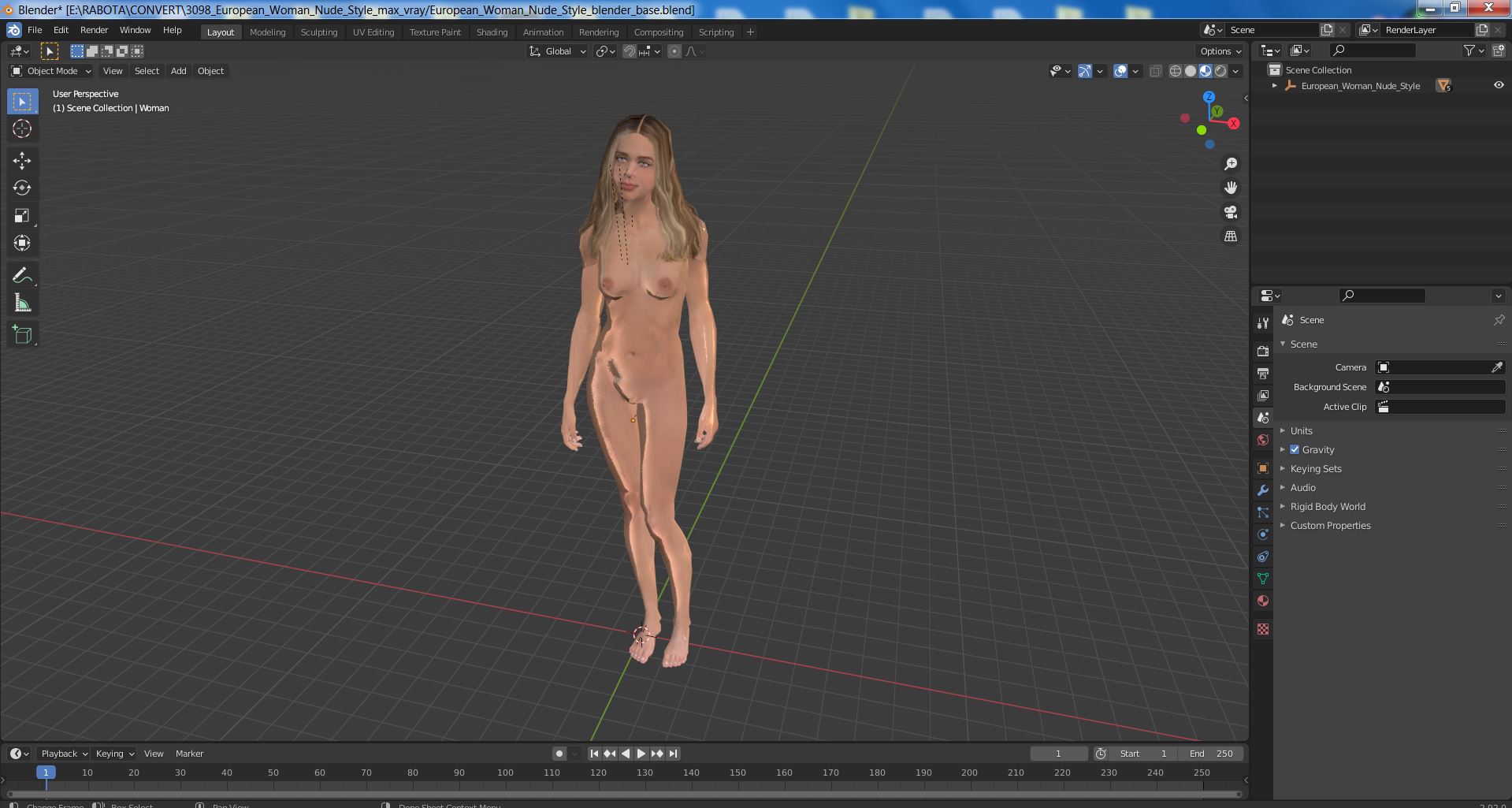
Task: Toggle snapping magnet
Action: [x=630, y=51]
